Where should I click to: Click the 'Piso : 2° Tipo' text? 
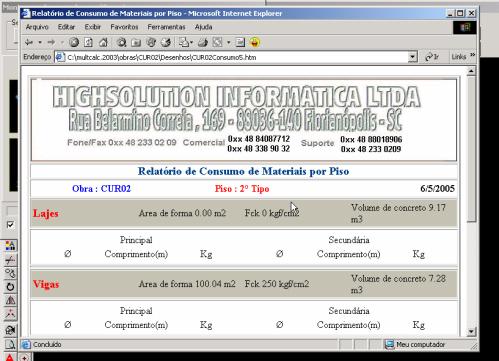(242, 189)
